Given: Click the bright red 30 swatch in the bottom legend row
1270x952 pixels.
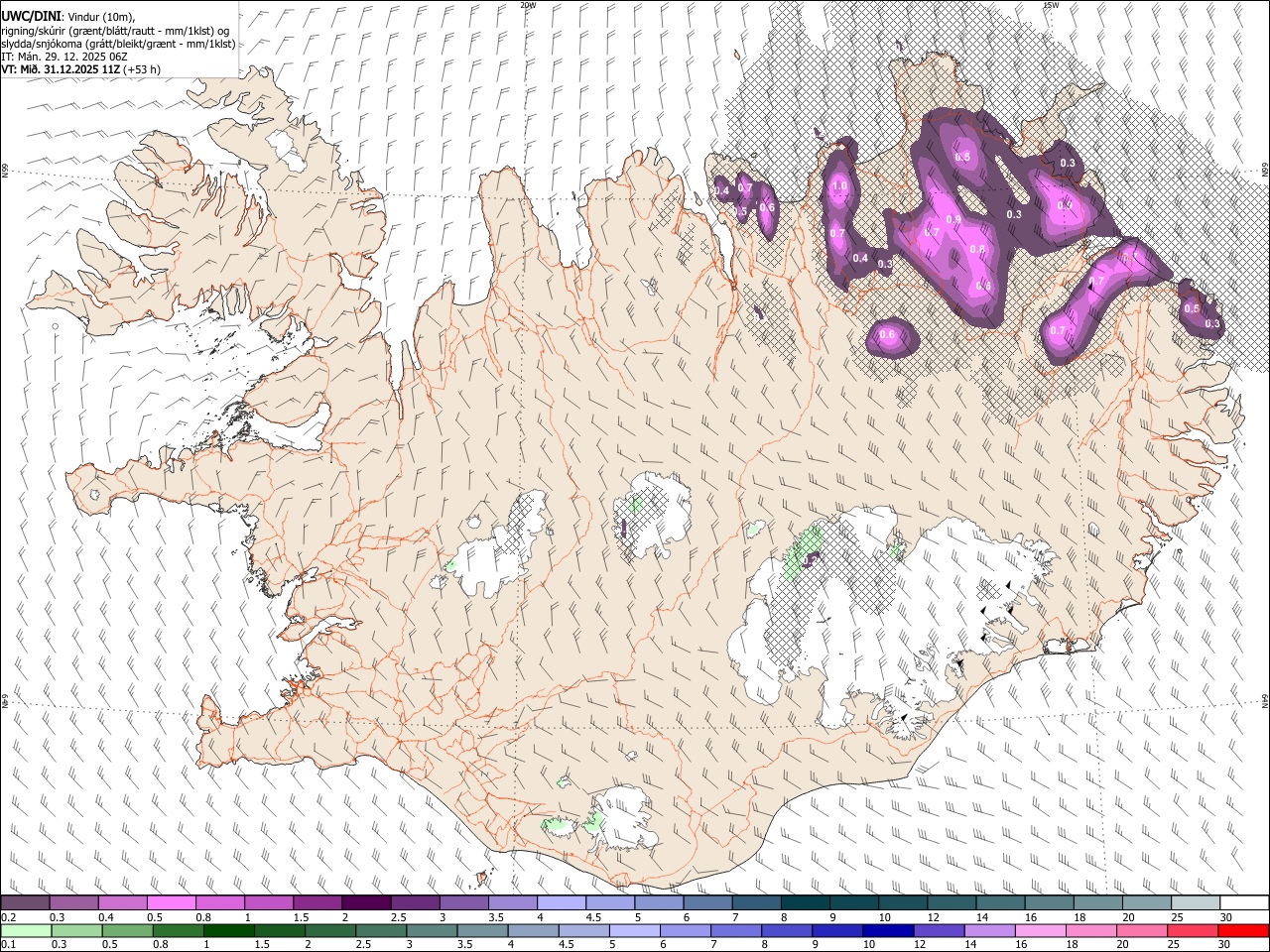Looking at the screenshot, I should tap(1243, 930).
